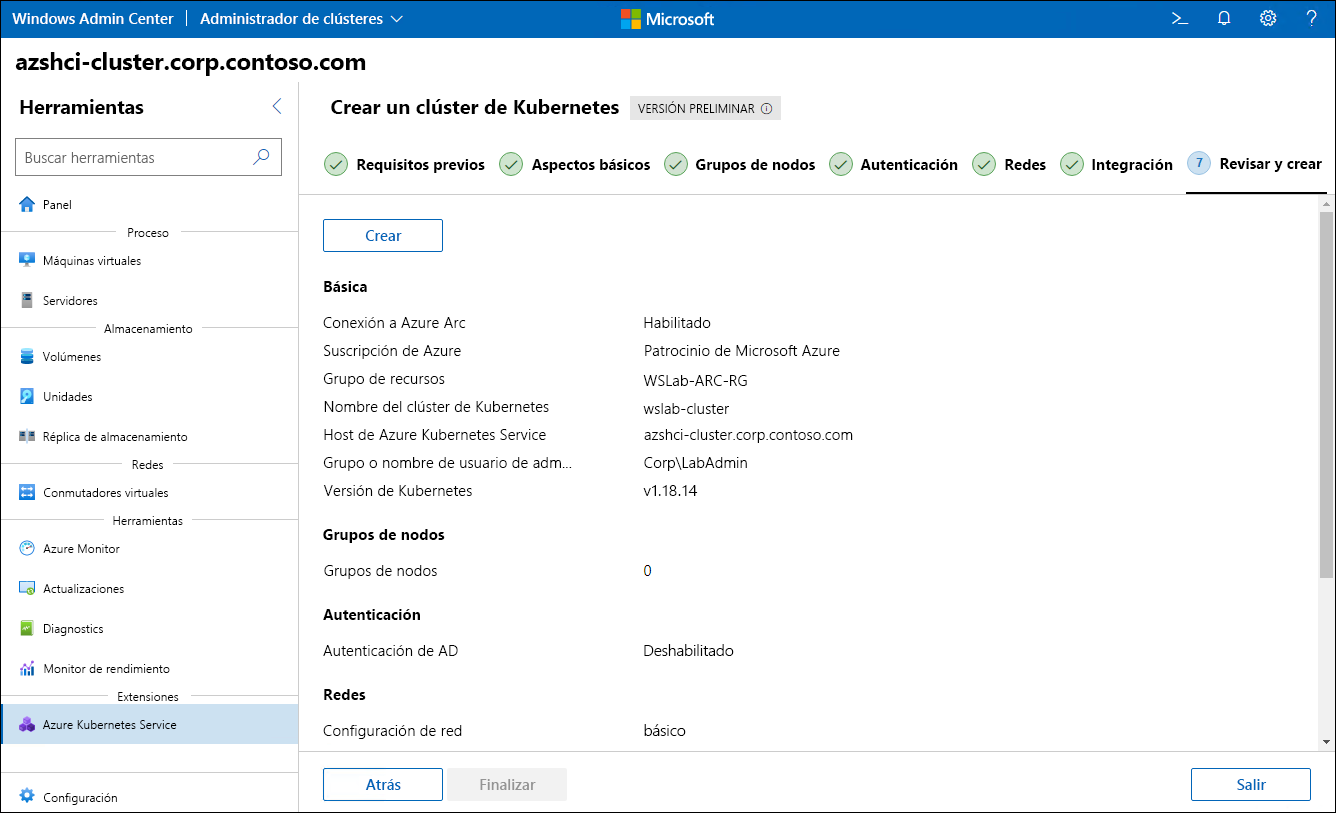The width and height of the screenshot is (1336, 813).
Task: Click the wslab-cluster name value
Action: tap(686, 408)
